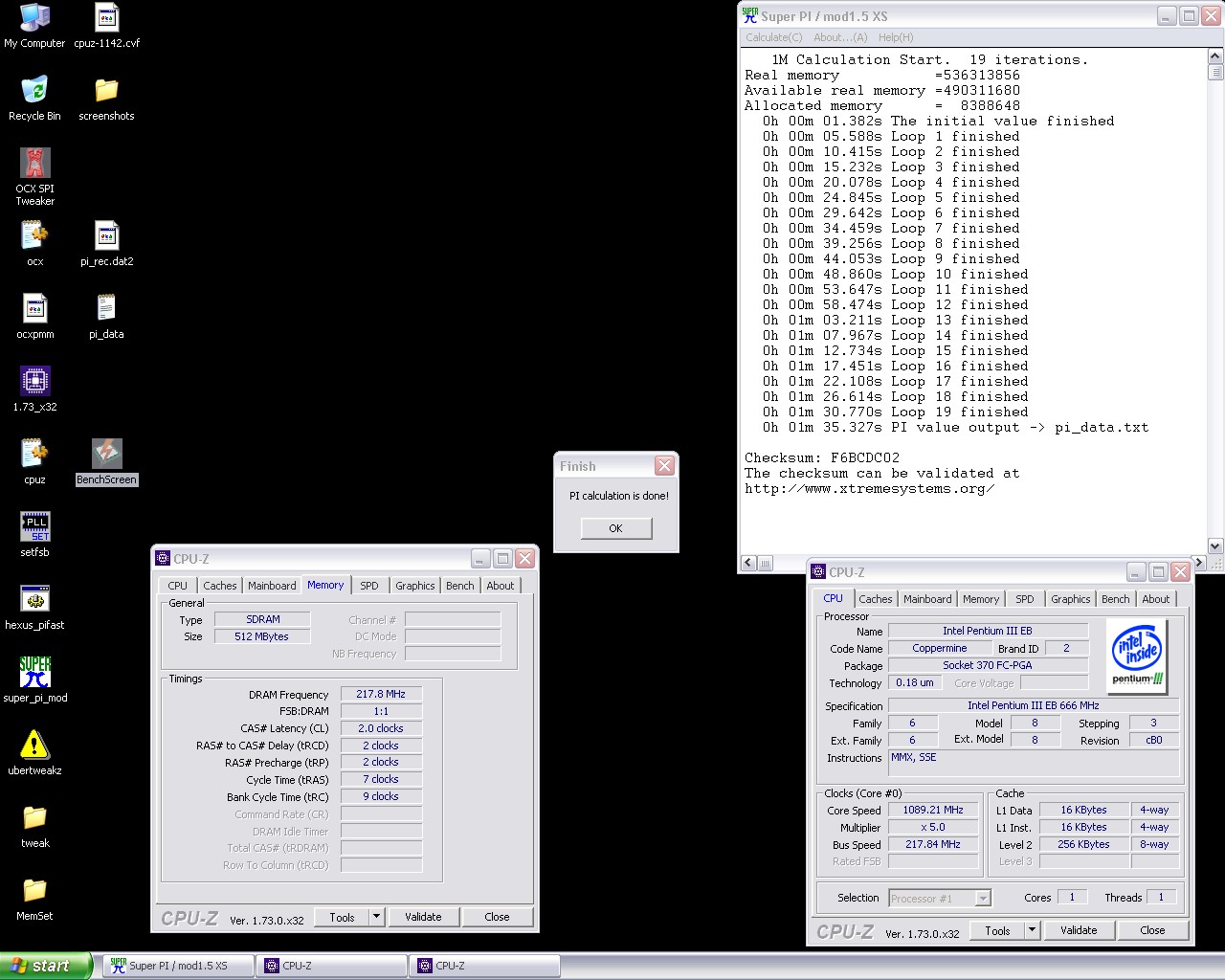
Task: Switch to Memory tab in processor CPU-Z window
Action: click(981, 599)
